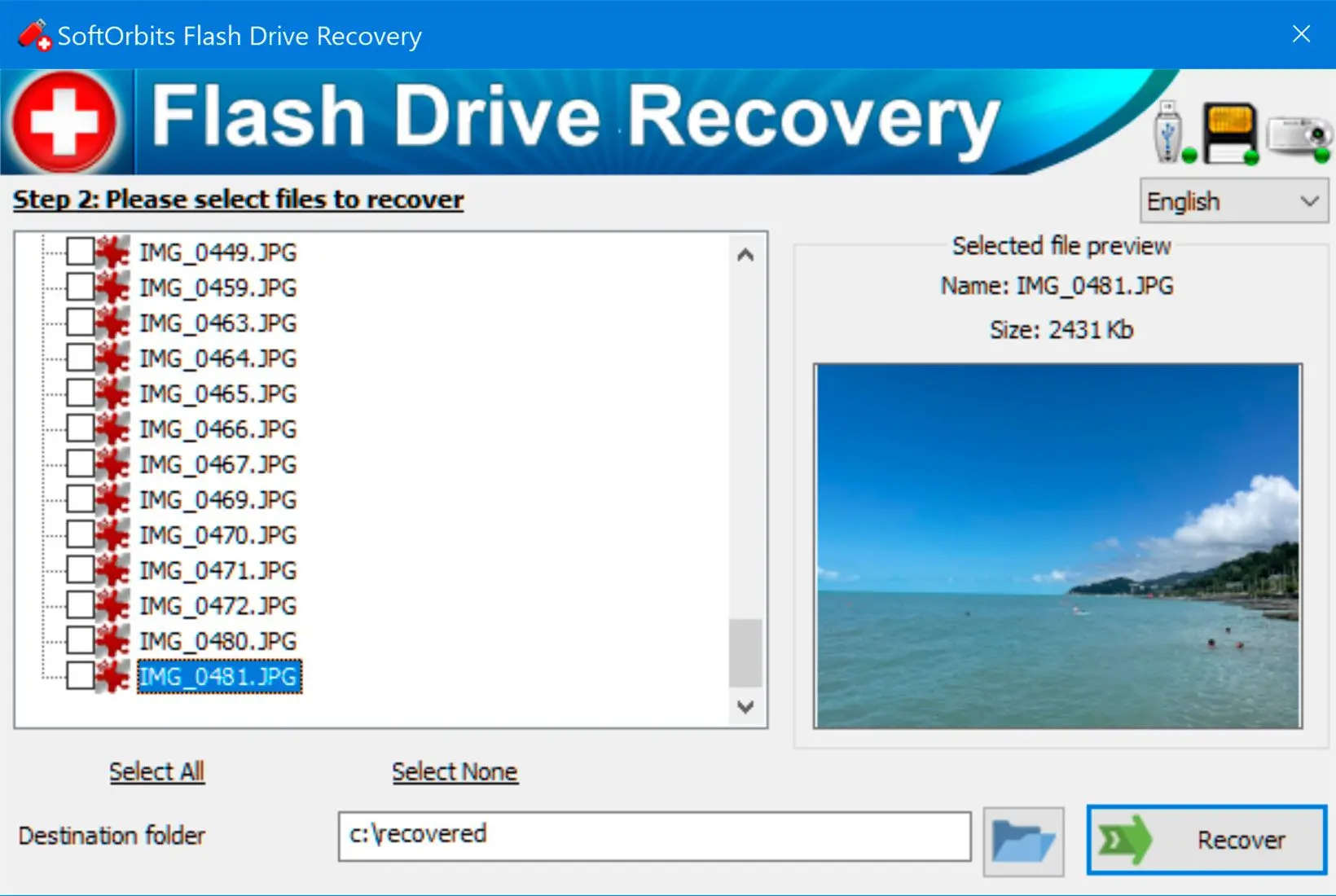The width and height of the screenshot is (1336, 896).
Task: Click the Select All link
Action: click(x=156, y=771)
